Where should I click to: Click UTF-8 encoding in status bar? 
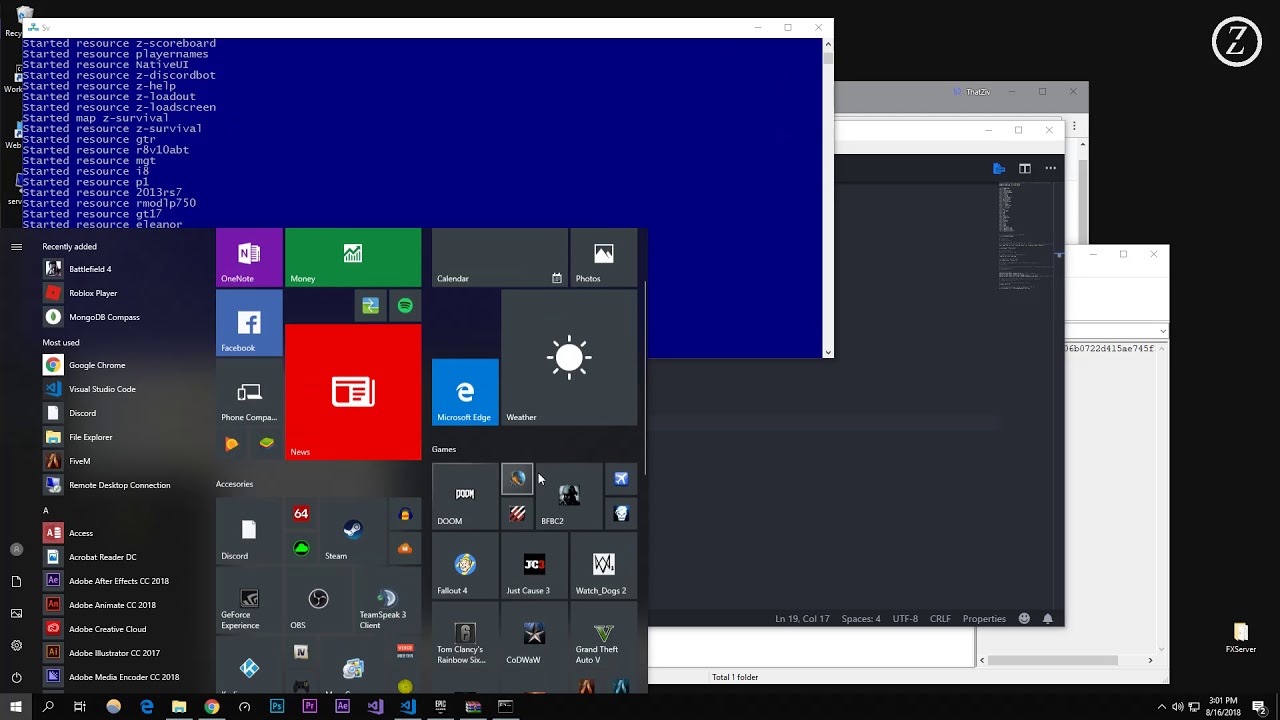905,619
